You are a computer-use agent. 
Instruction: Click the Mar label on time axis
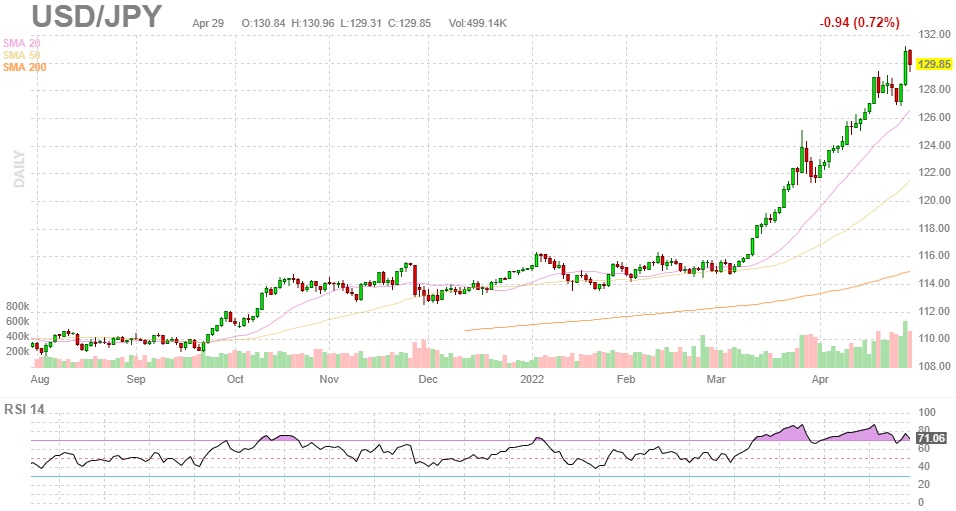716,379
